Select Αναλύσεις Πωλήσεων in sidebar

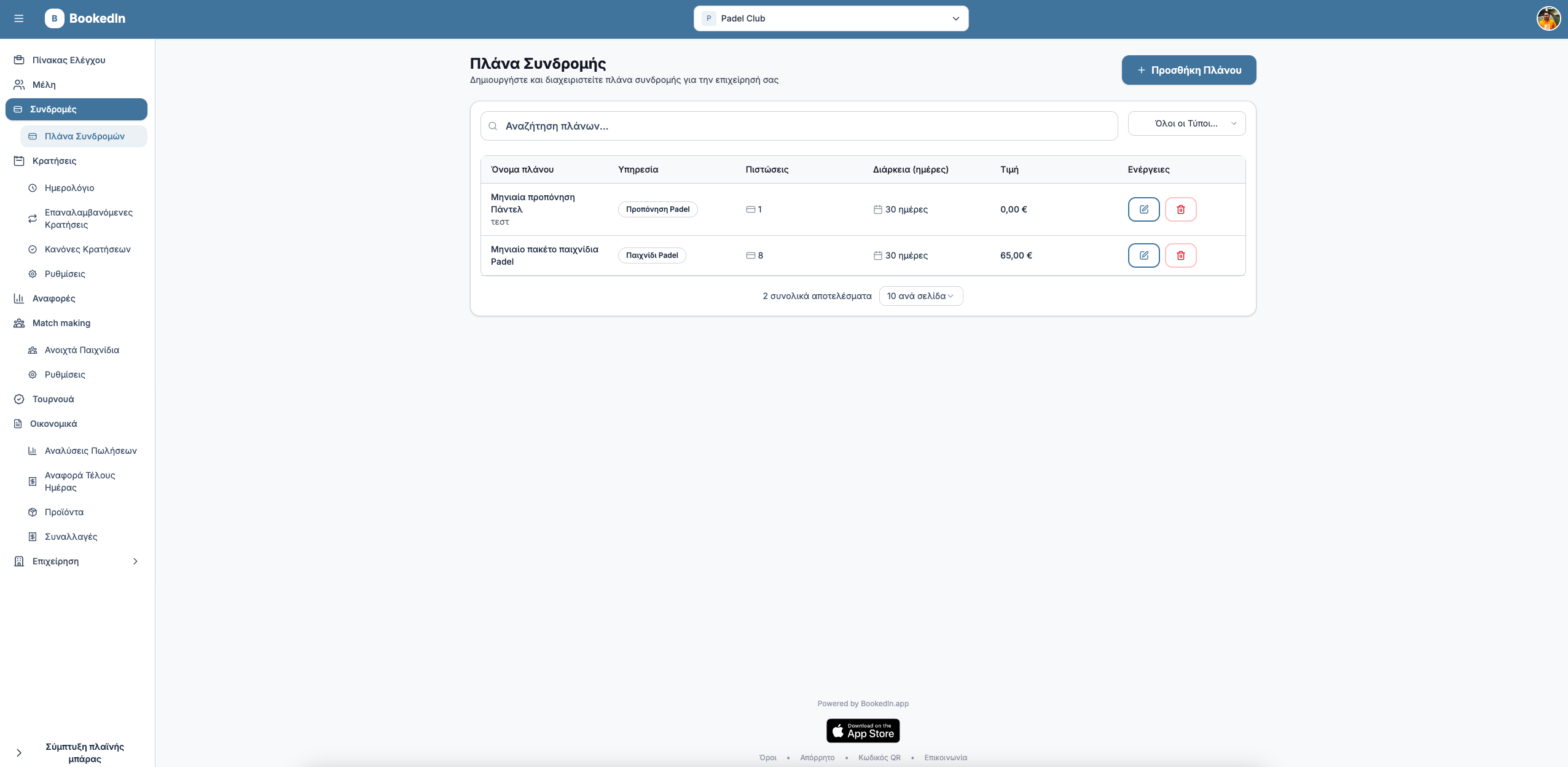tap(91, 450)
